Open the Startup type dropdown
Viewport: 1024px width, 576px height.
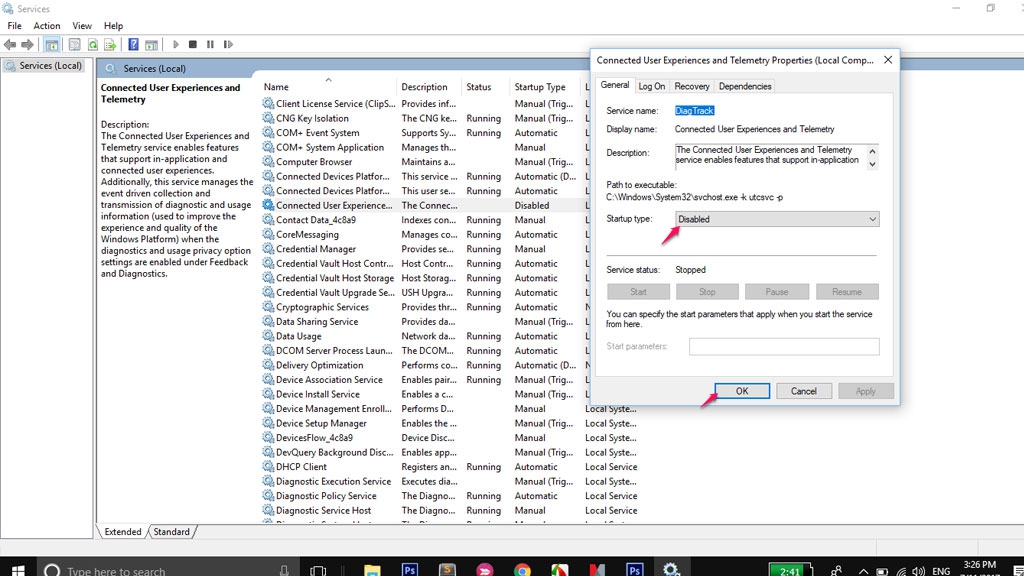click(776, 219)
